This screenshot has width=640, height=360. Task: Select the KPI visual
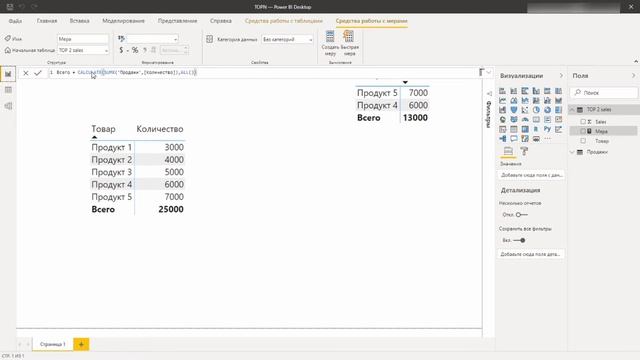pyautogui.click(x=558, y=120)
